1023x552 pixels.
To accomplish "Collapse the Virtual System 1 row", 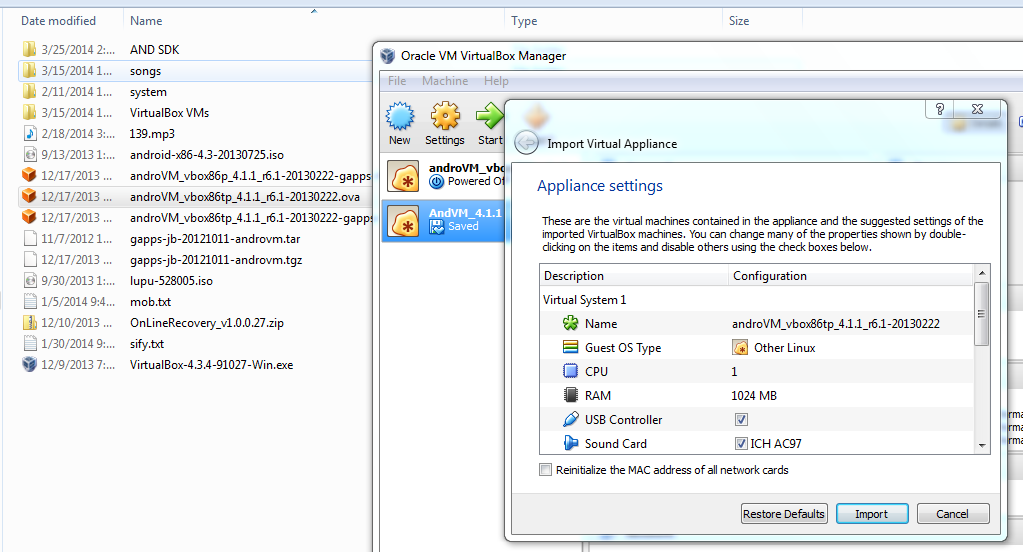I will coord(584,299).
